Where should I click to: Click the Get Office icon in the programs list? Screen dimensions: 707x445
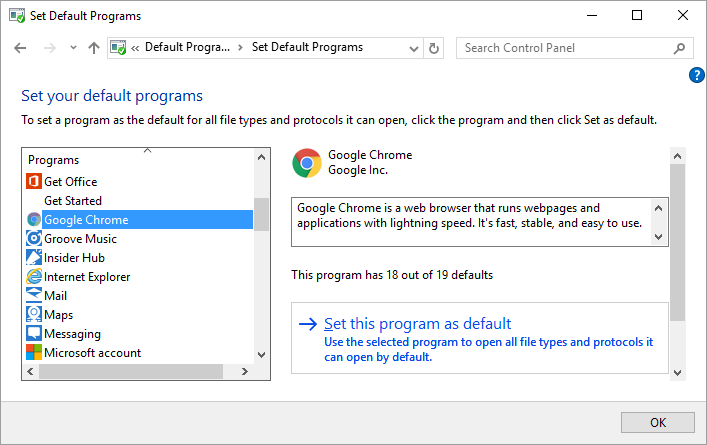(34, 181)
